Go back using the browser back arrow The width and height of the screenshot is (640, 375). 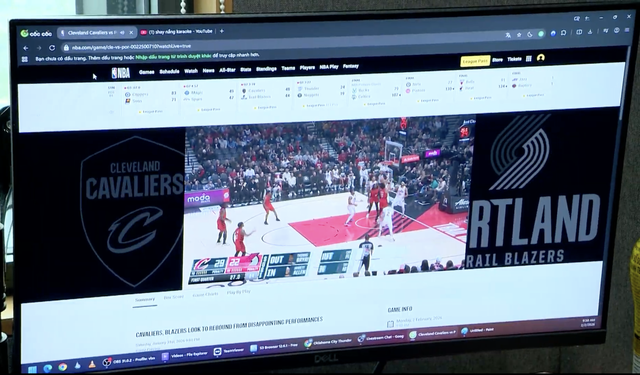click(26, 48)
